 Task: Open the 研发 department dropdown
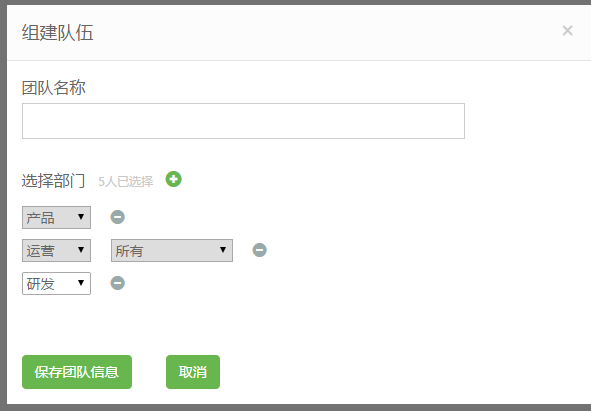(57, 284)
